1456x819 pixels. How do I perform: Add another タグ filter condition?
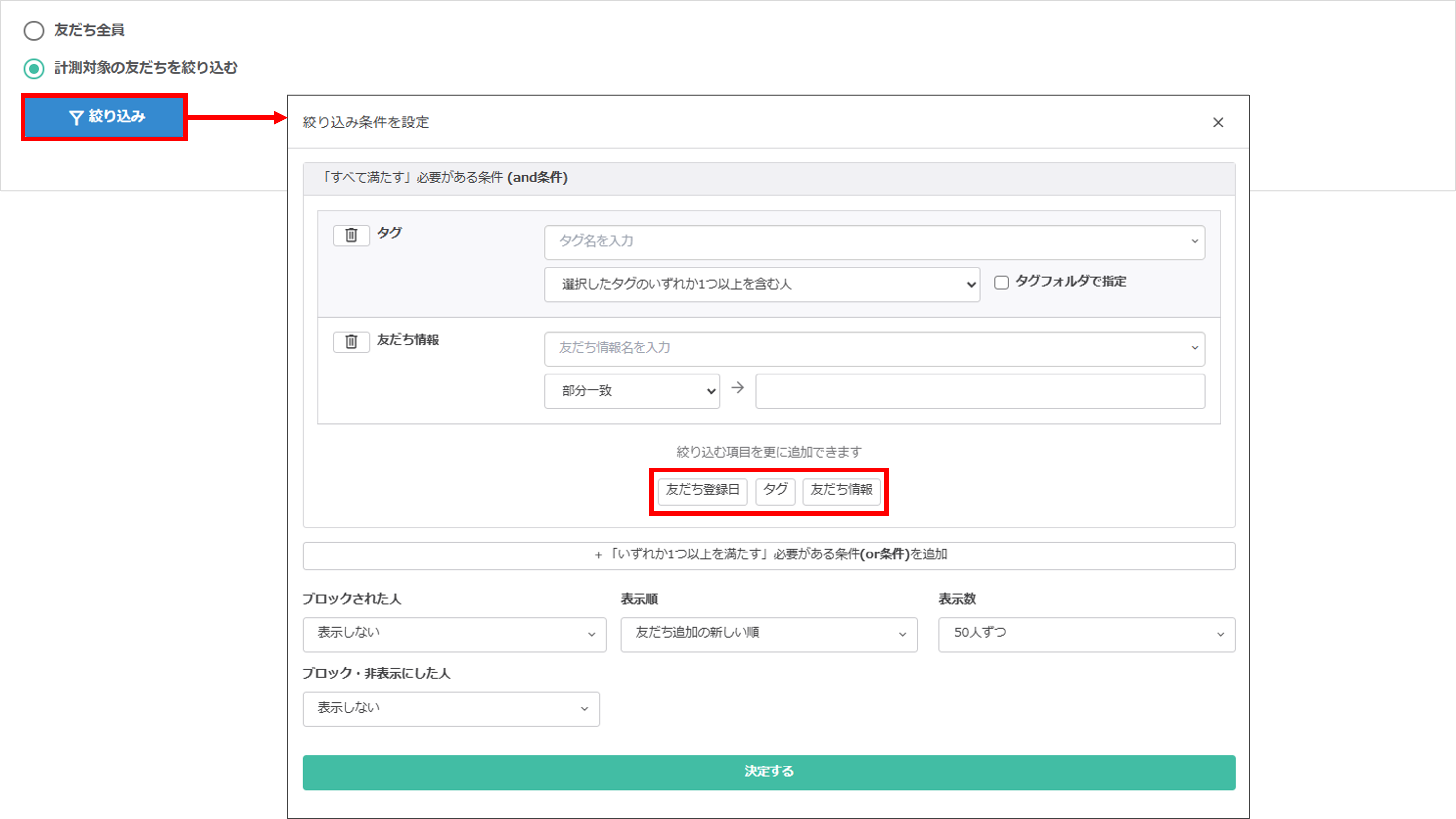pos(775,491)
